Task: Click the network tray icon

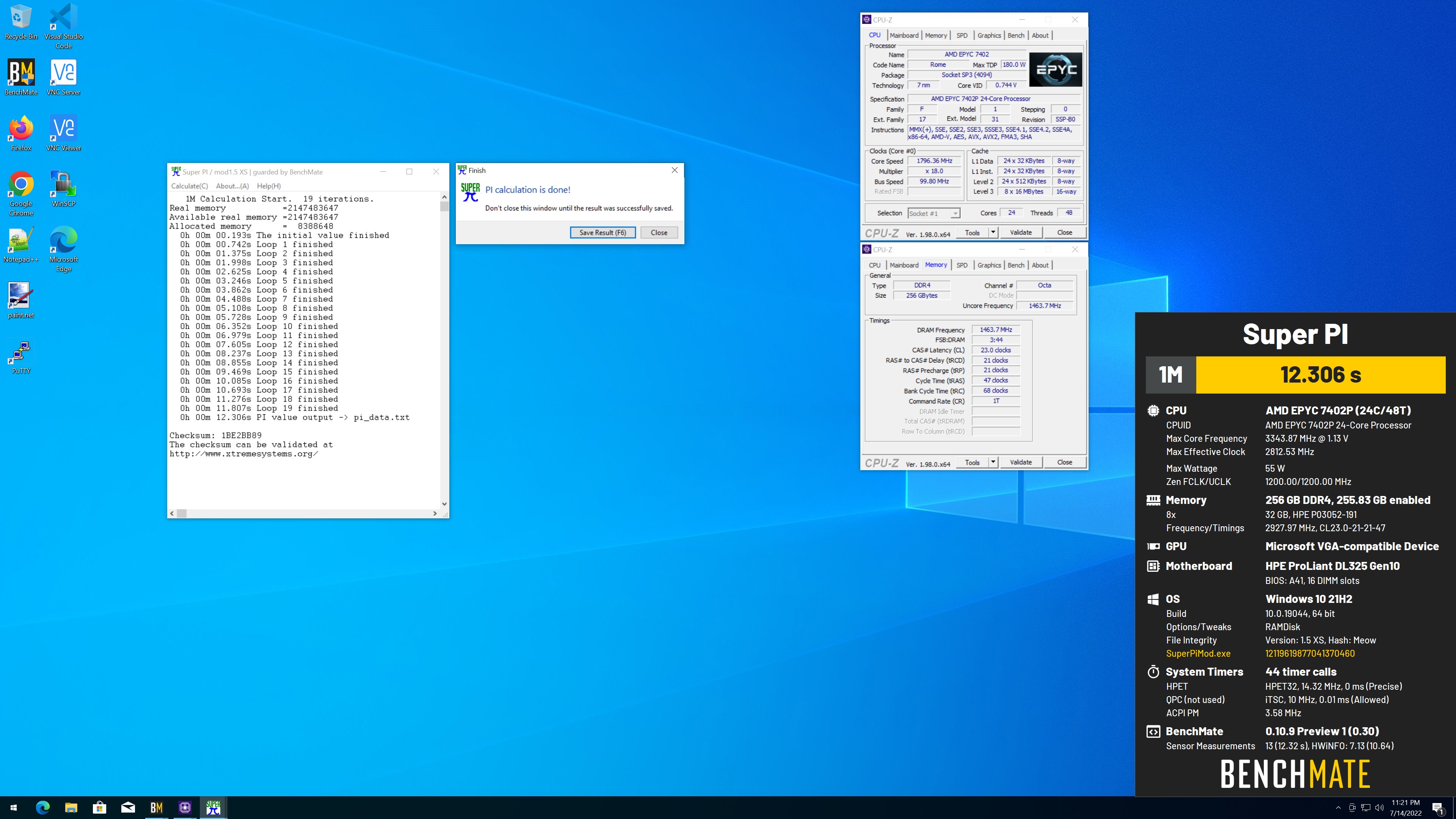Action: (1365, 808)
